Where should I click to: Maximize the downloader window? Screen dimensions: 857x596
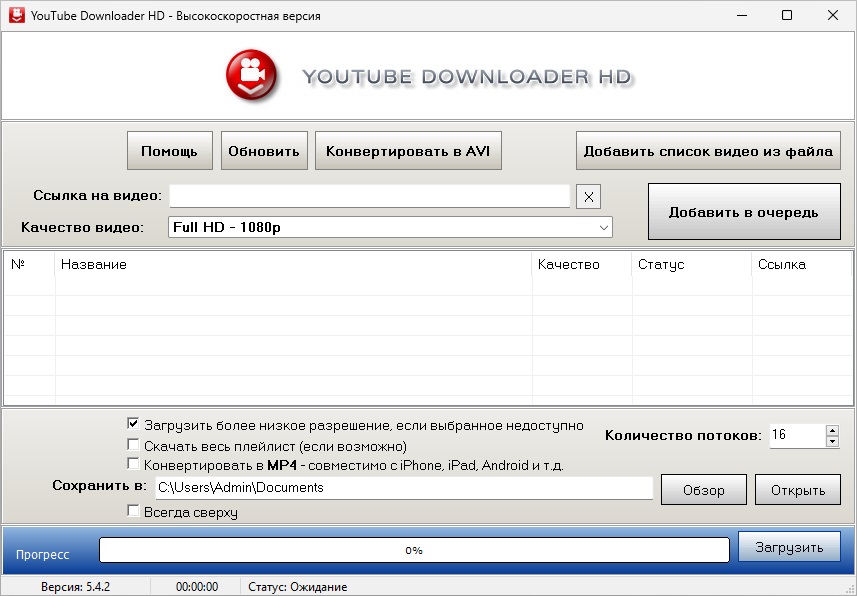[x=786, y=15]
